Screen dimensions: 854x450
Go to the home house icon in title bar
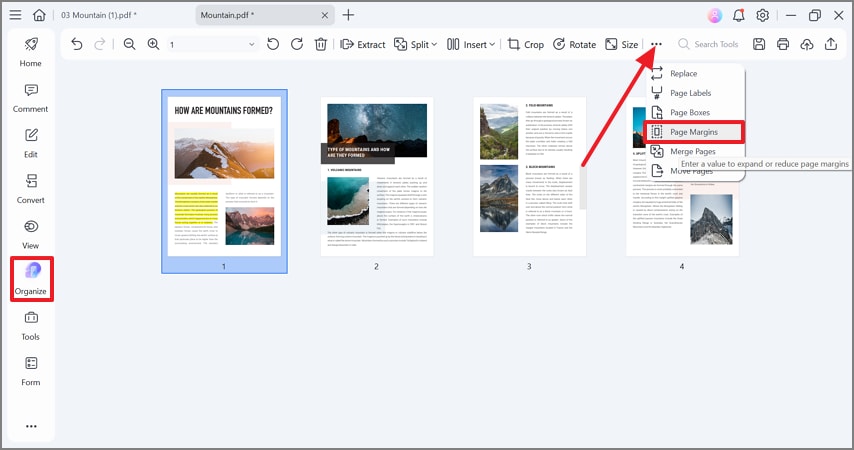pyautogui.click(x=39, y=15)
